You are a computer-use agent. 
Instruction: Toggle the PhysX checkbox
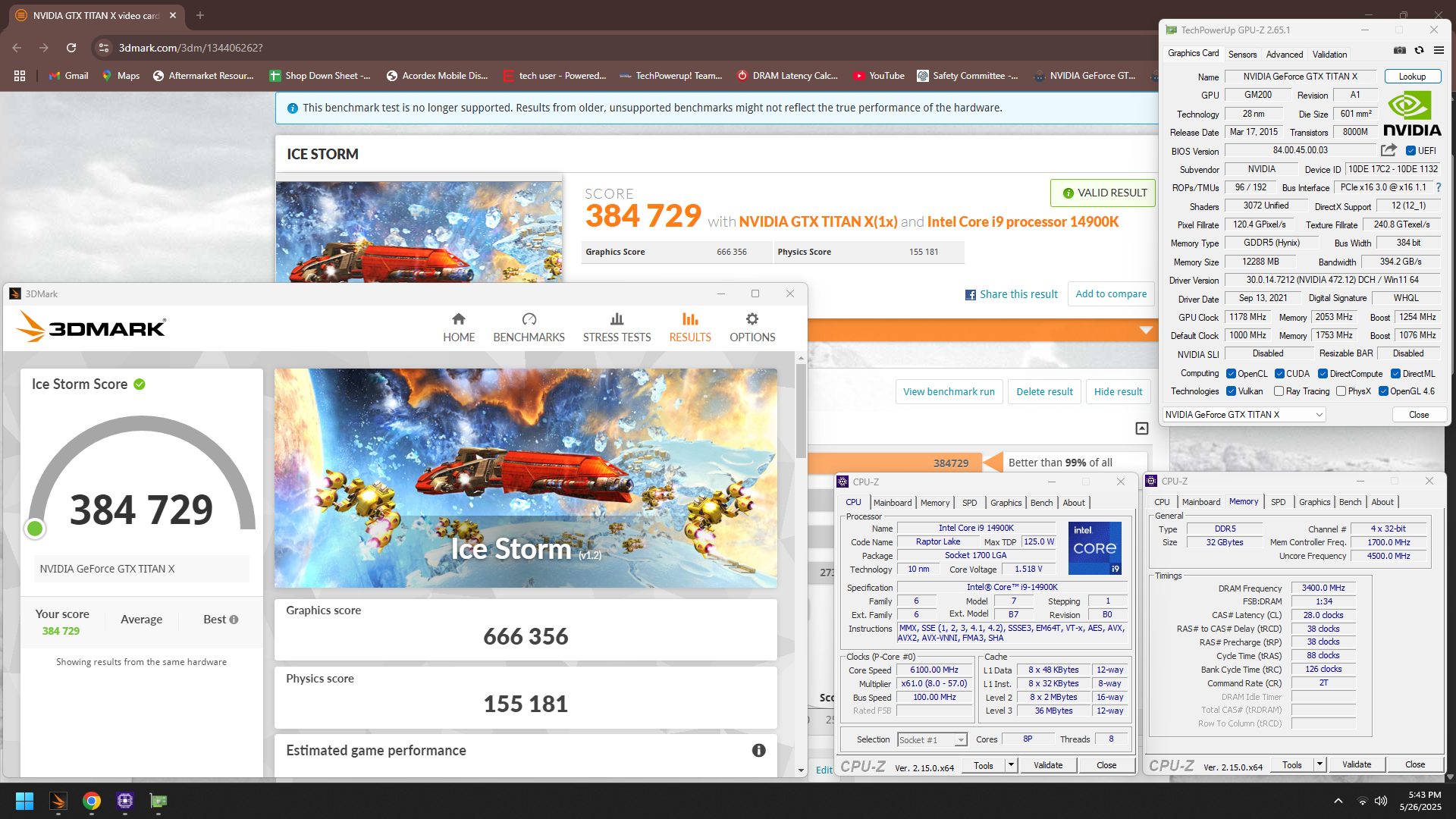(1341, 391)
